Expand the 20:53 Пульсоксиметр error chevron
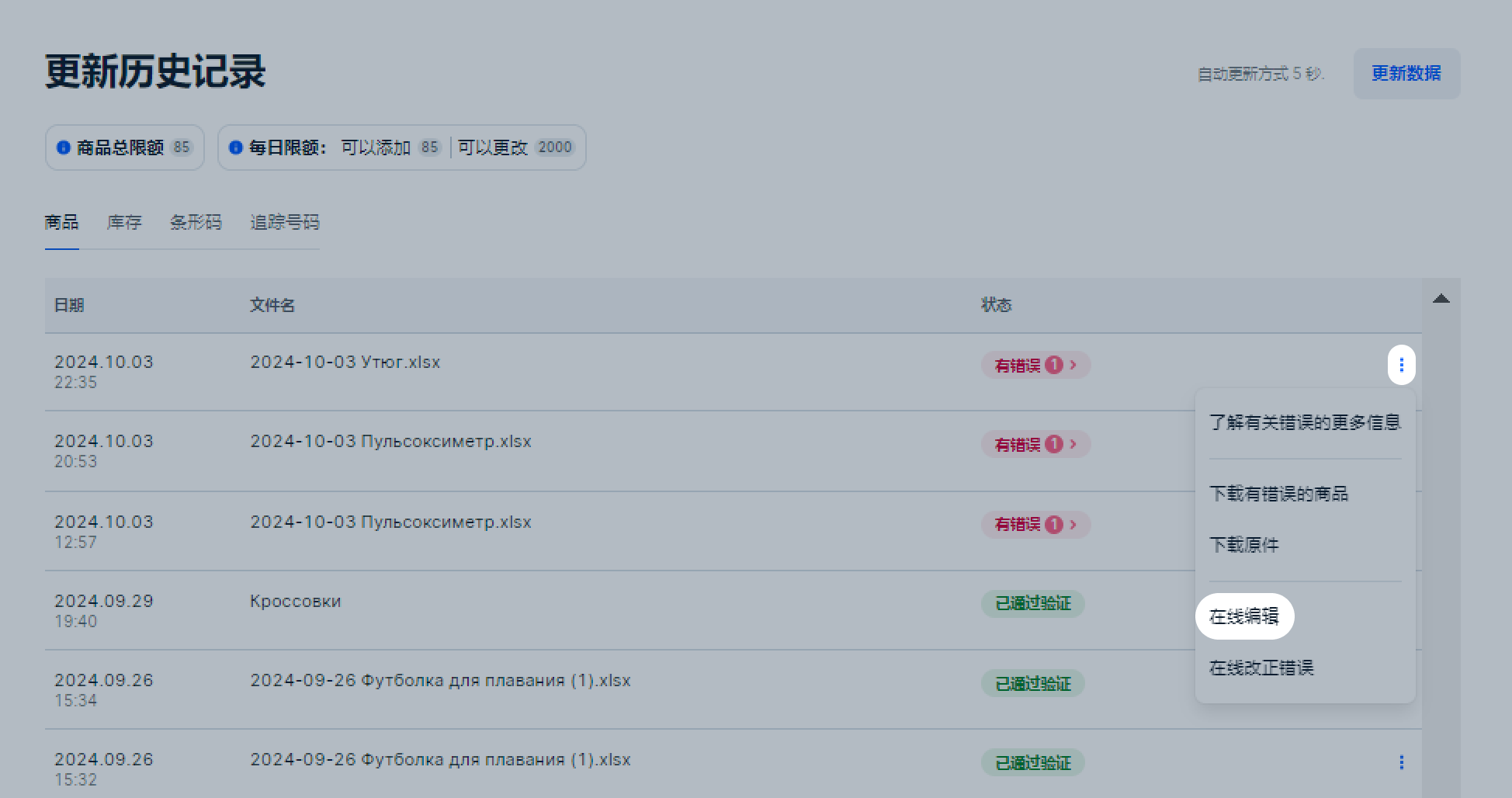 [x=1074, y=444]
